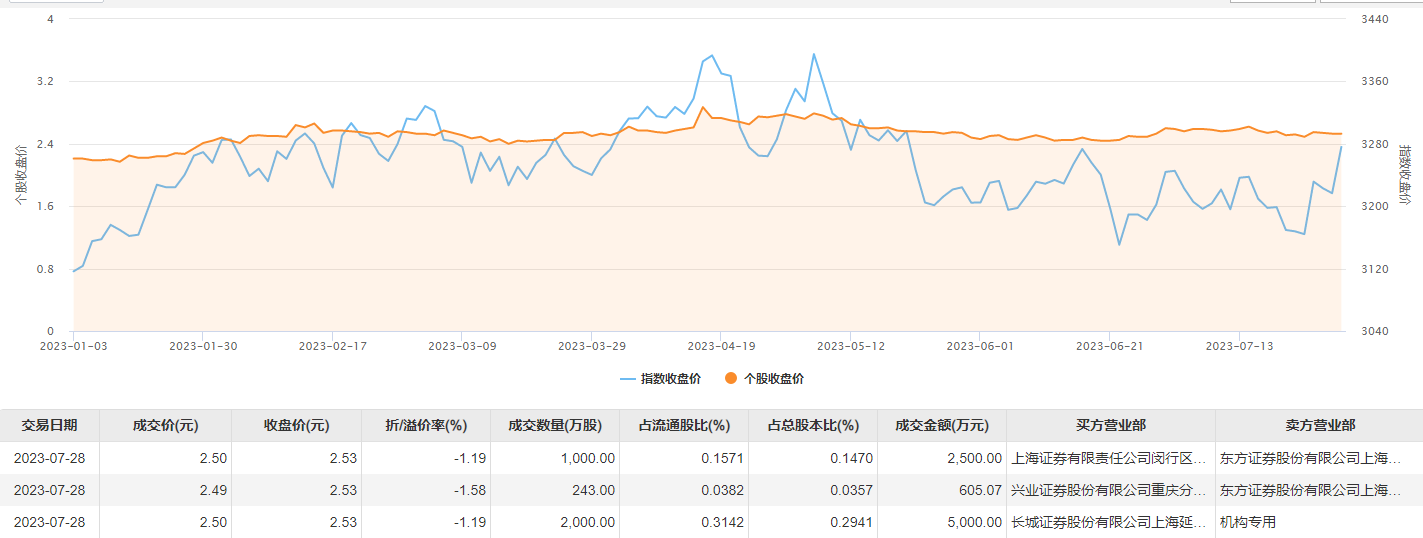Click the 折/溢价率(%) column header
This screenshot has height=538, width=1423.
pyautogui.click(x=426, y=425)
